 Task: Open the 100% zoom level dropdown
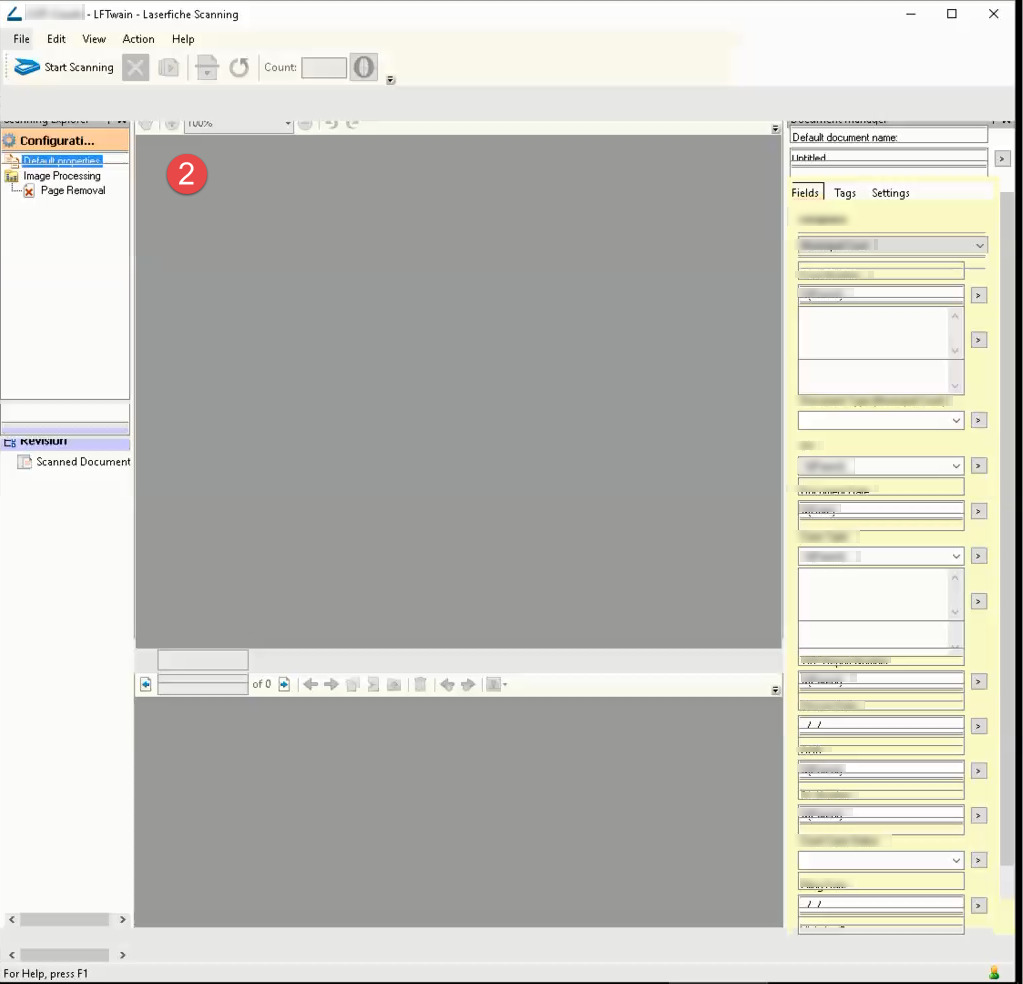tap(287, 124)
